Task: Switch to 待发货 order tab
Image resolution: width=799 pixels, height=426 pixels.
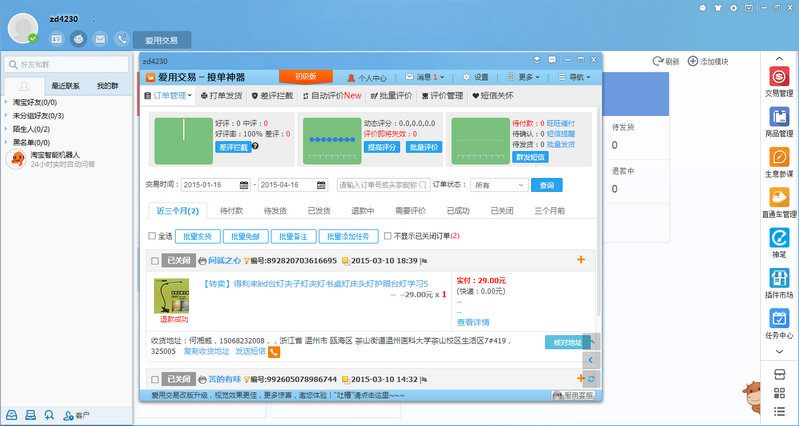Action: 275,210
